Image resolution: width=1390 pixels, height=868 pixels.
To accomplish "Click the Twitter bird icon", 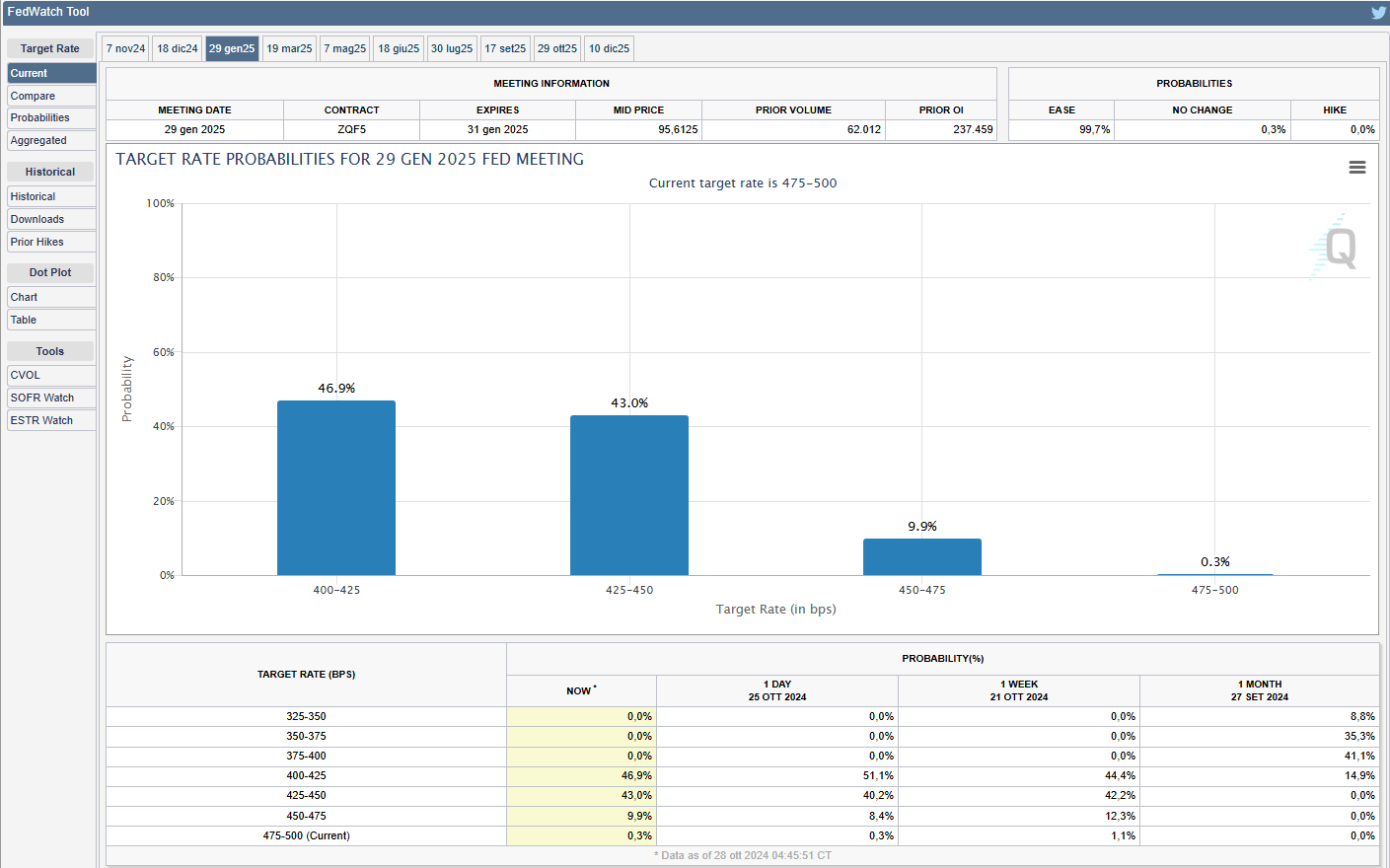I will pyautogui.click(x=1378, y=13).
